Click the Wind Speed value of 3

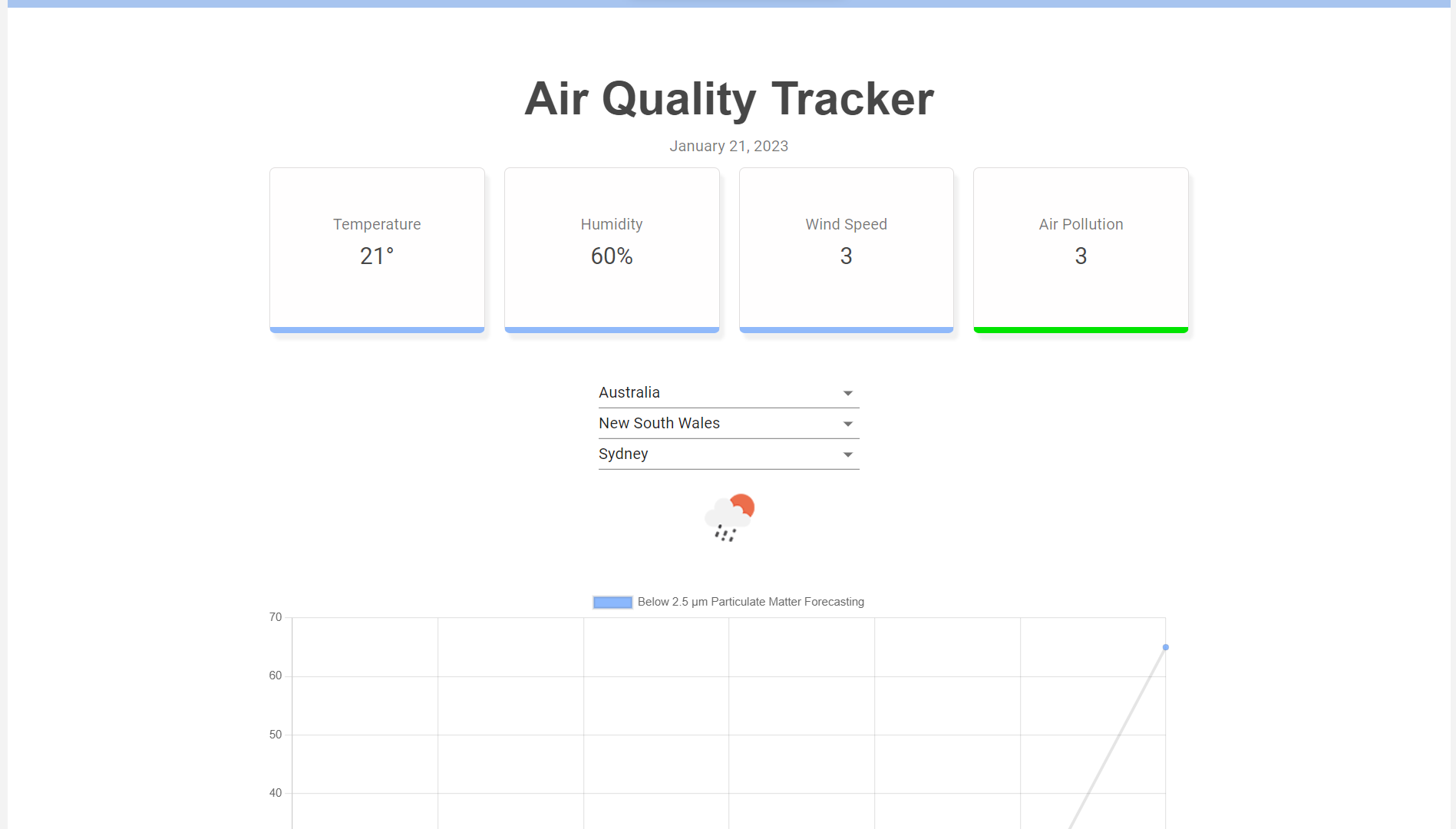click(846, 256)
